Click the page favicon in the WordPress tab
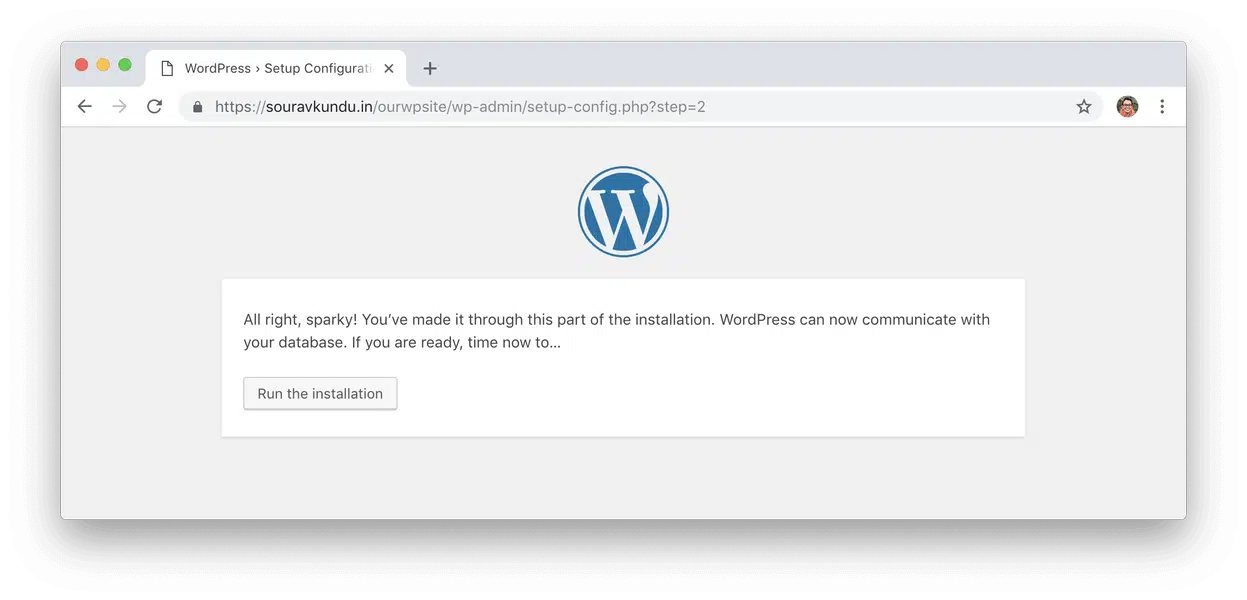The image size is (1247, 600). click(167, 68)
